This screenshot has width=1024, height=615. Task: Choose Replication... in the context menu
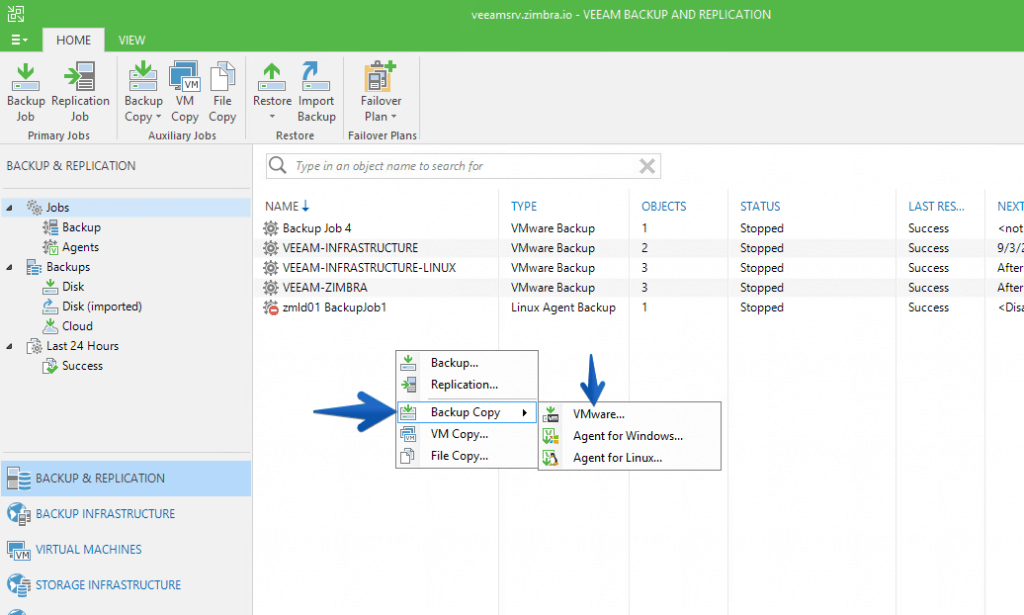pos(467,385)
